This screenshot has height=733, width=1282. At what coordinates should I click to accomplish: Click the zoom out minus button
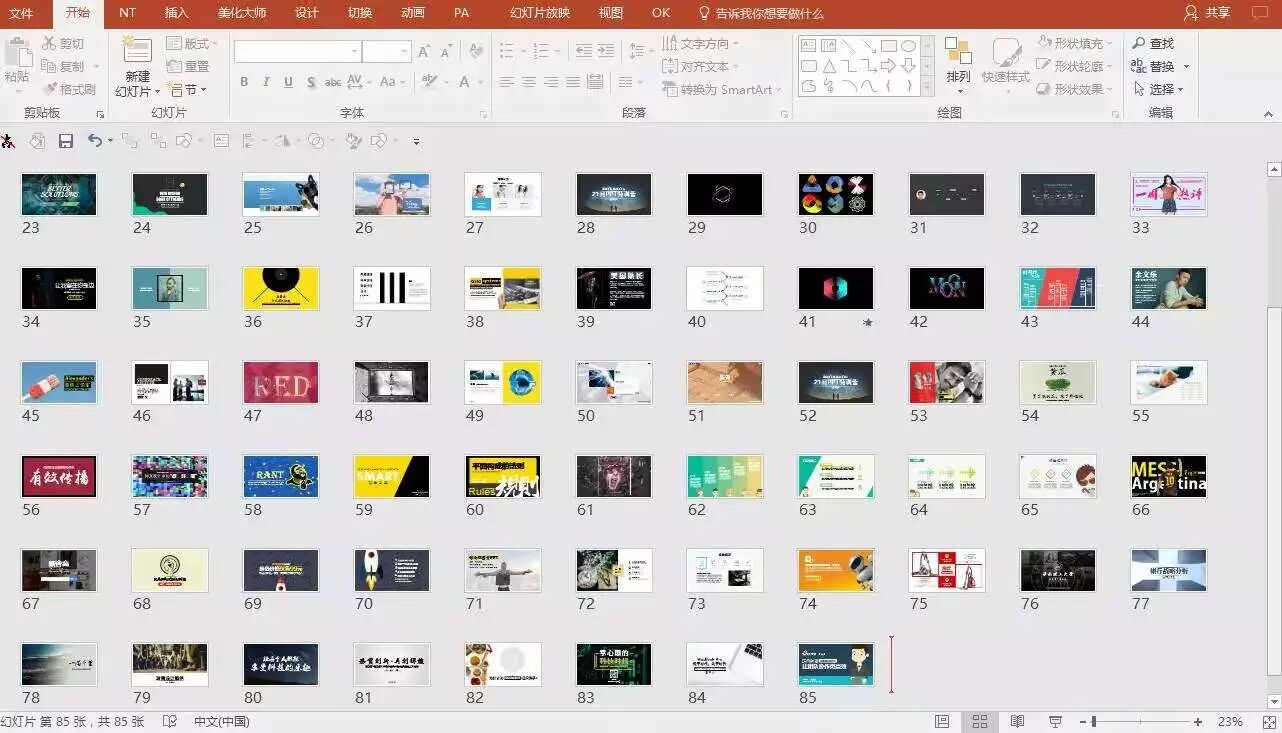(x=1083, y=721)
